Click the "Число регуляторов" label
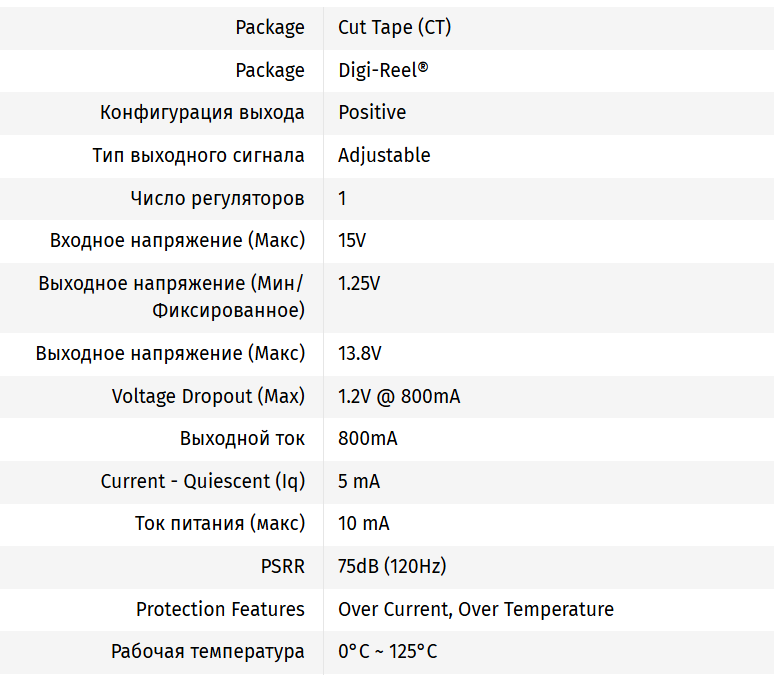Image resolution: width=774 pixels, height=675 pixels. tap(217, 198)
